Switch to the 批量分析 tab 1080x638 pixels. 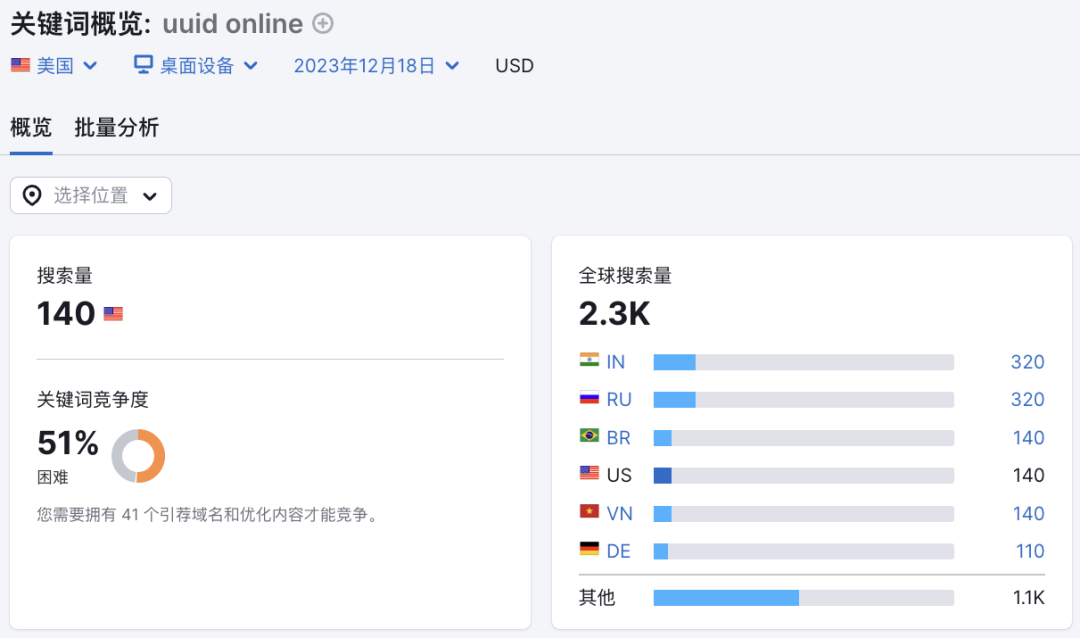tap(116, 128)
